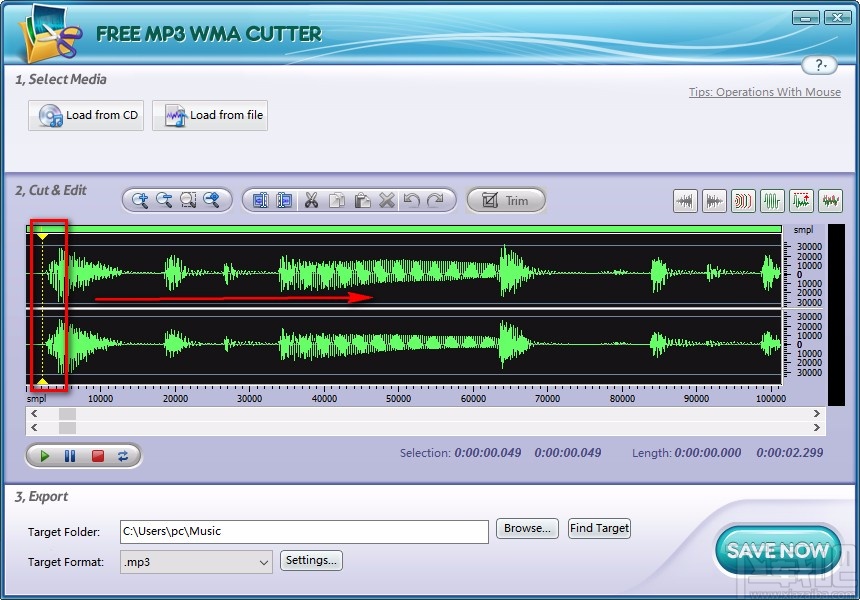The width and height of the screenshot is (860, 600).
Task: Apply the Fade In effect icon
Action: pos(685,201)
